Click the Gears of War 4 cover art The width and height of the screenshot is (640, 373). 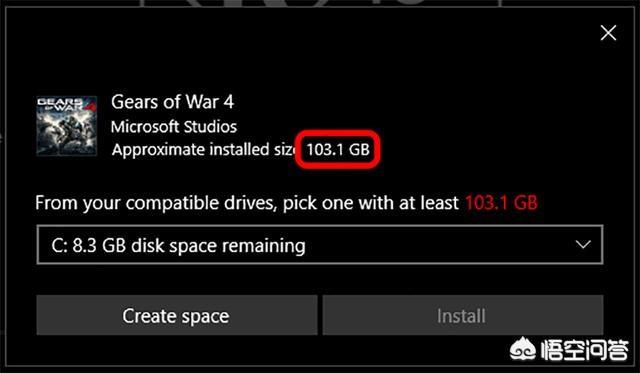tap(67, 126)
